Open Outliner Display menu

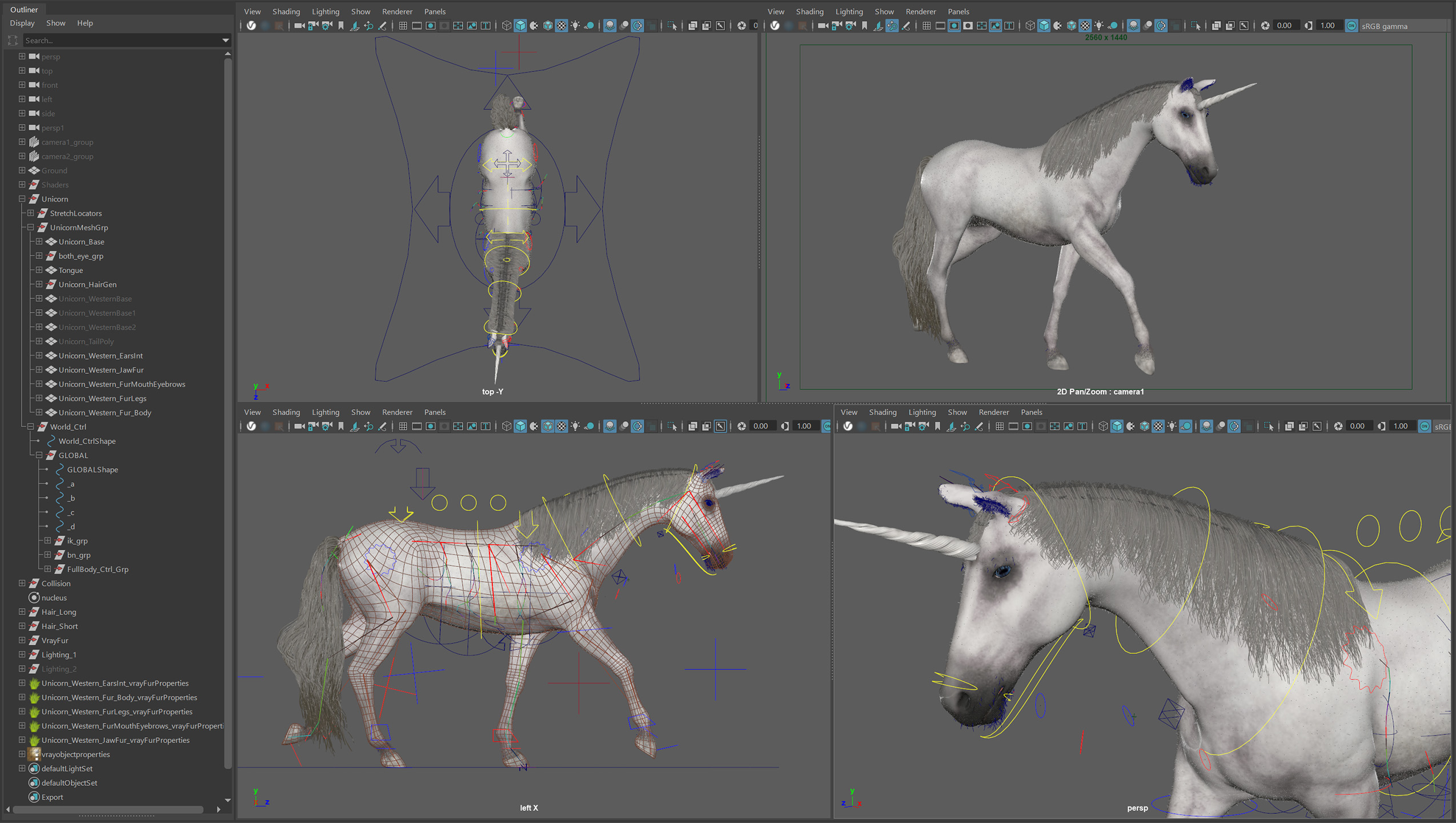pyautogui.click(x=22, y=23)
